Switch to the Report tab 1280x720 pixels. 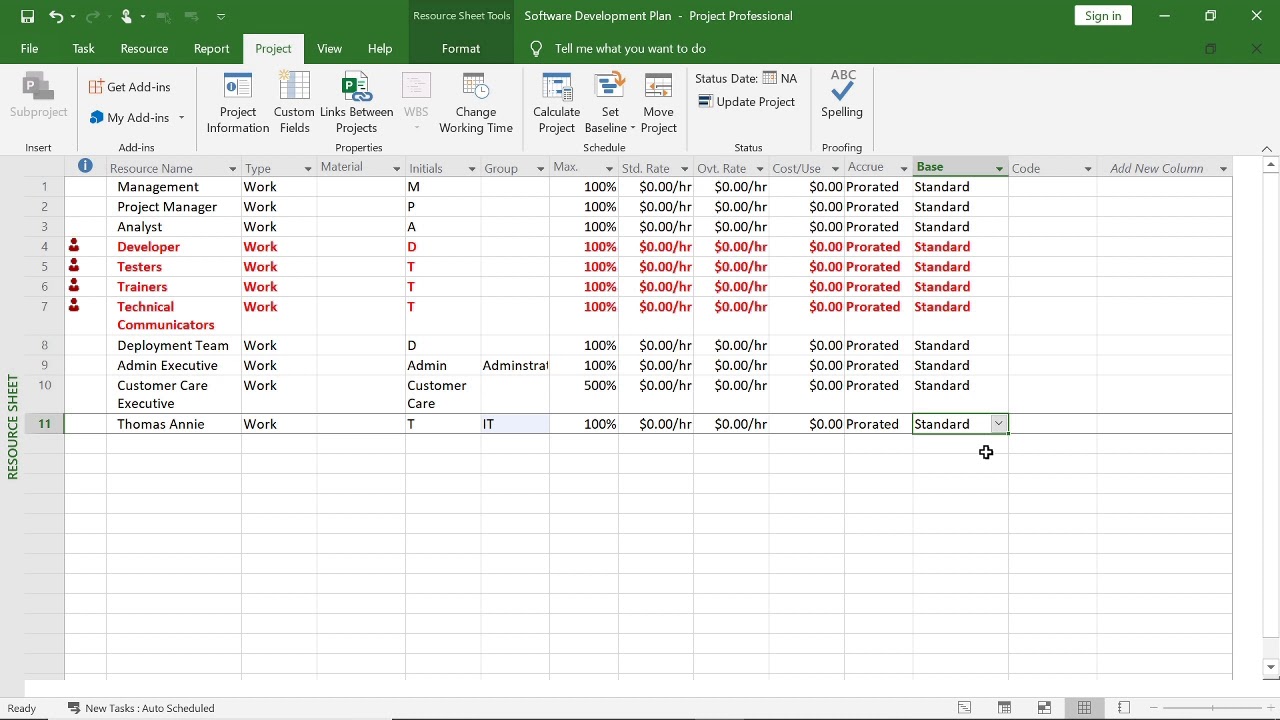(211, 48)
